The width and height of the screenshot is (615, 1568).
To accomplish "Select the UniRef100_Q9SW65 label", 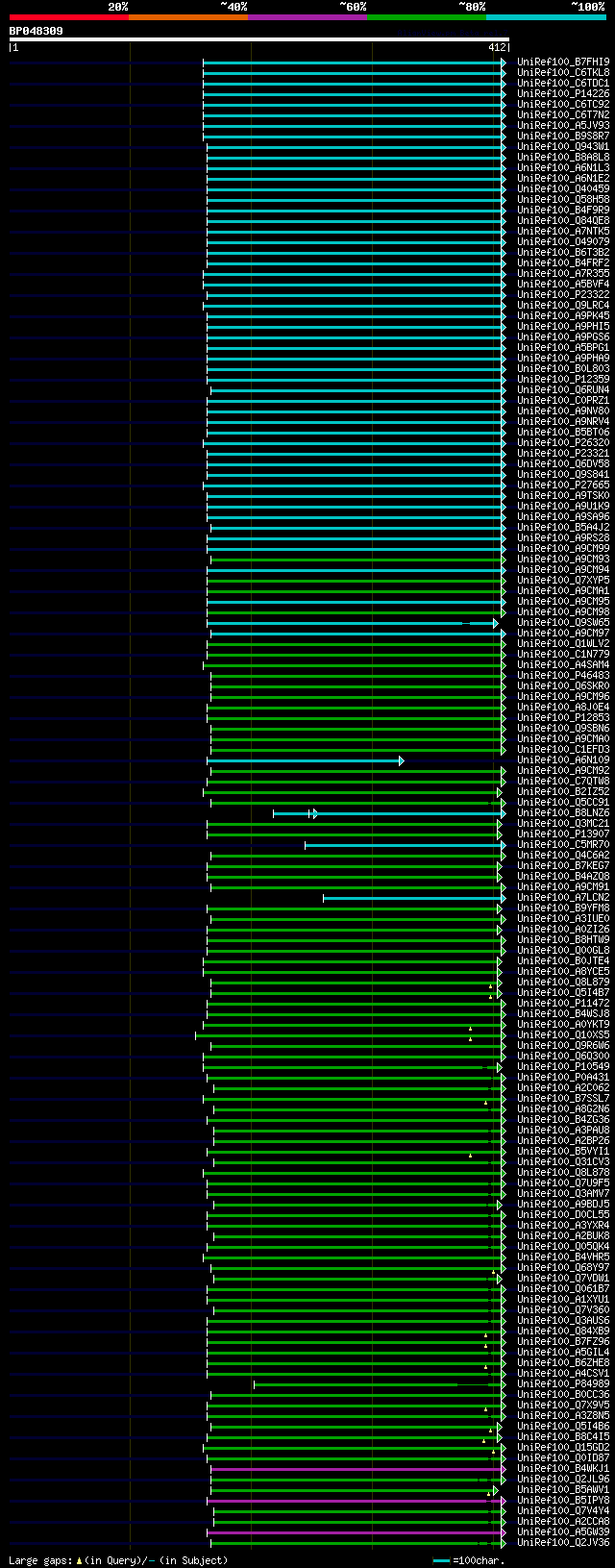I will click(x=563, y=622).
